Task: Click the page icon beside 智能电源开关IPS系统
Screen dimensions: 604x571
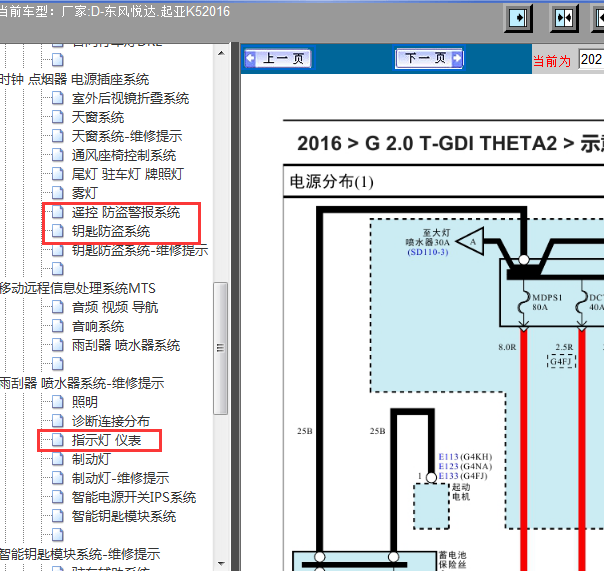Action: [58, 497]
